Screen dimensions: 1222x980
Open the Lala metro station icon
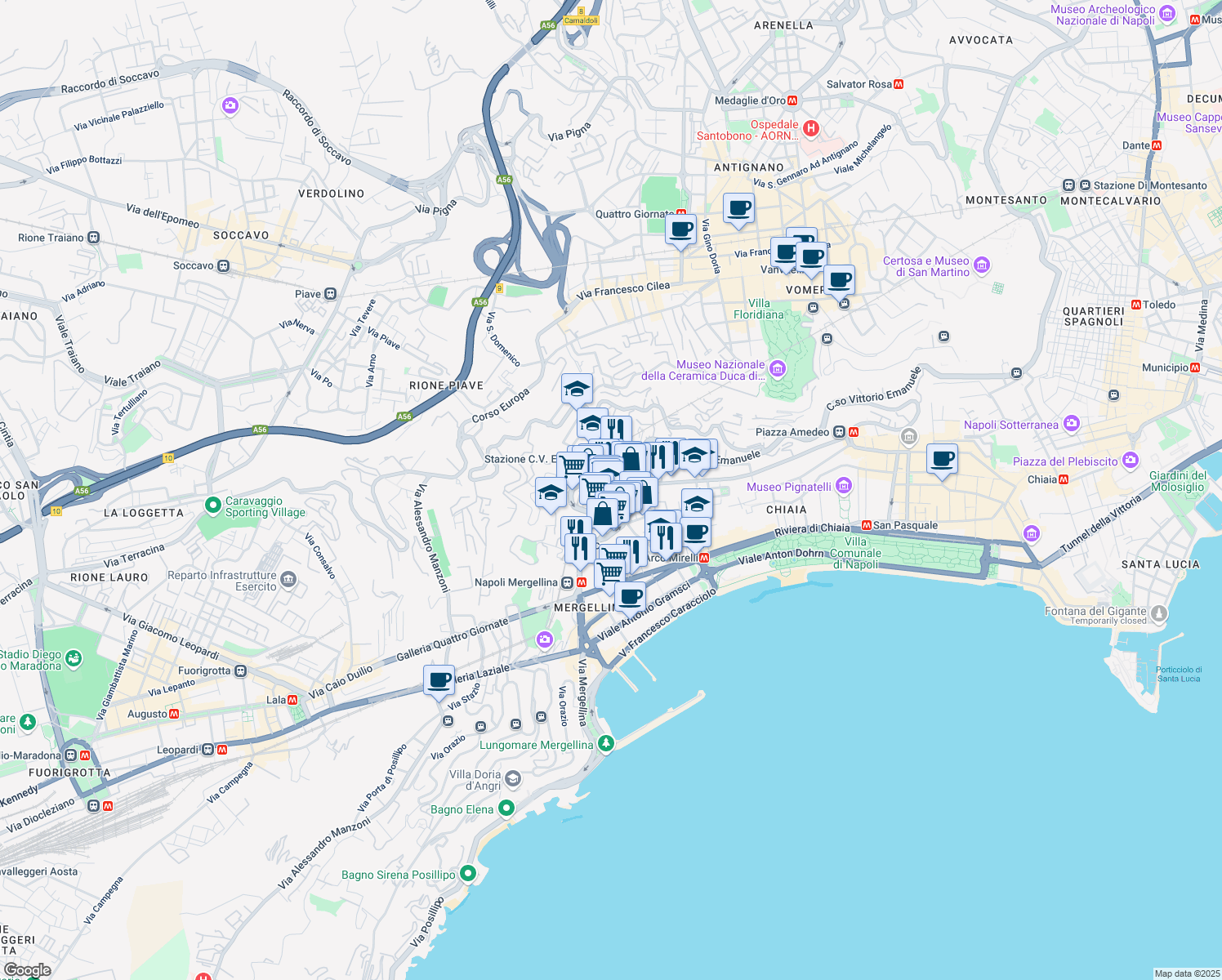tap(292, 700)
